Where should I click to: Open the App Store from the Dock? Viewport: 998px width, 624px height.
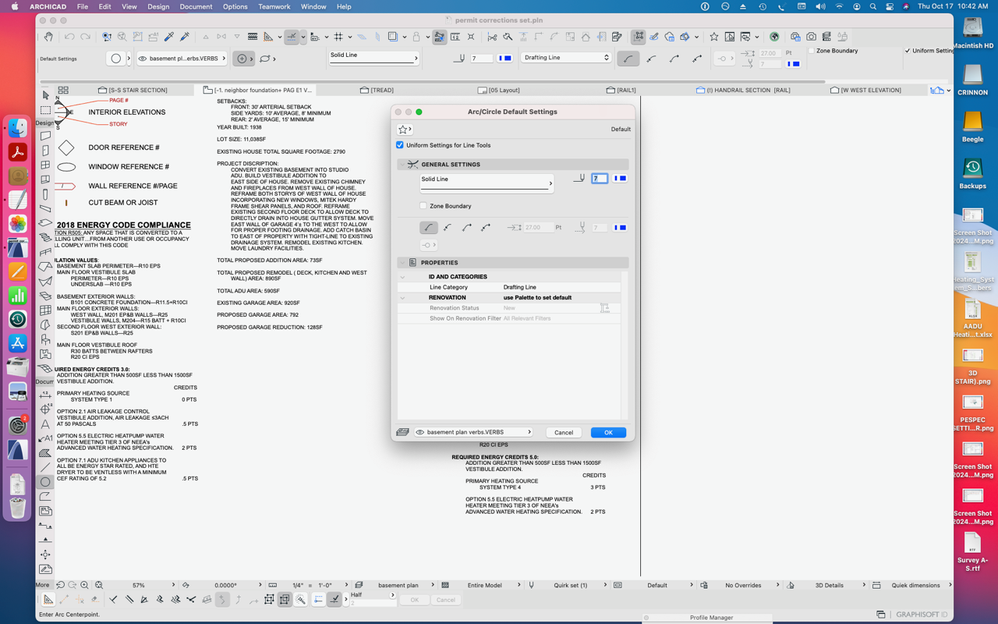18,343
